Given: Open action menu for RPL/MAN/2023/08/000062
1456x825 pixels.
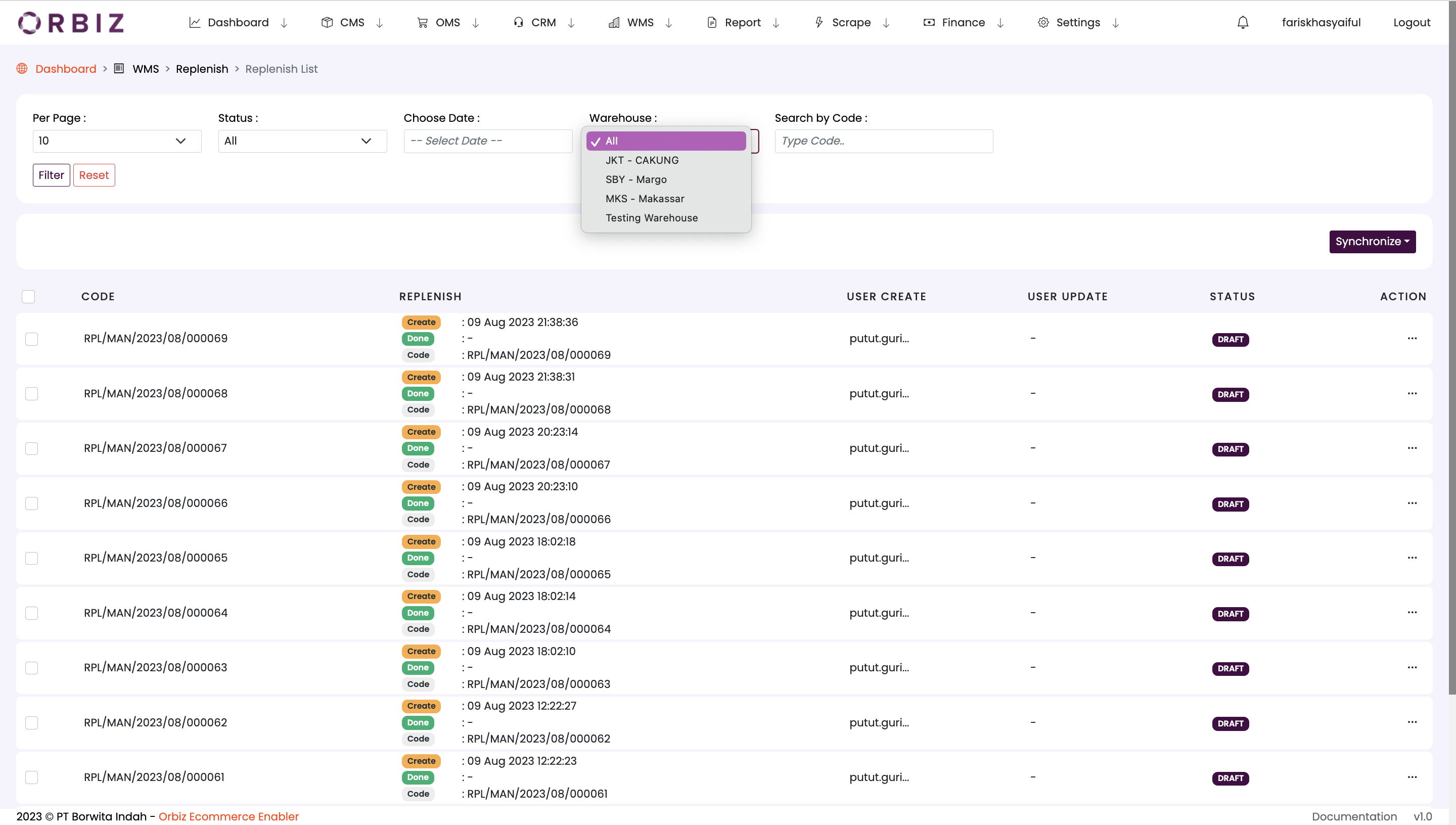Looking at the screenshot, I should tap(1412, 722).
